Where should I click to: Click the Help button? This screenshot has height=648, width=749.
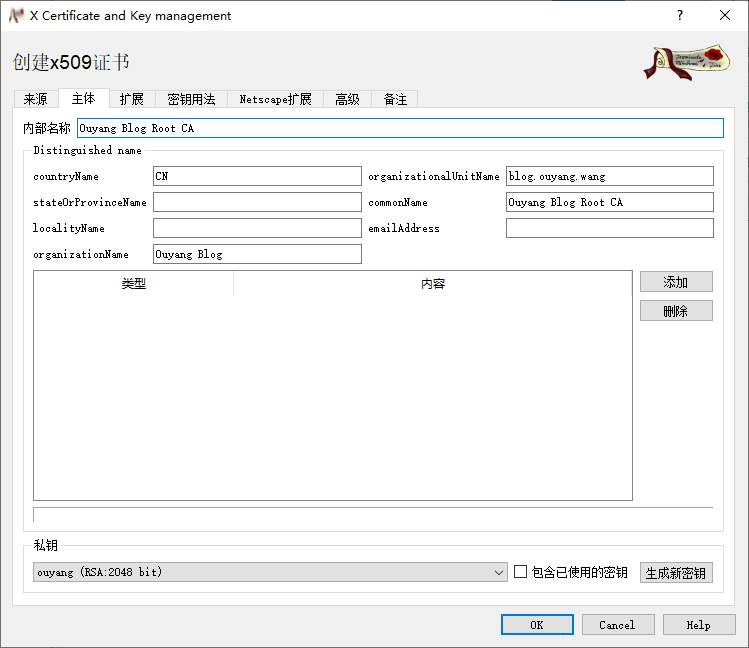698,625
